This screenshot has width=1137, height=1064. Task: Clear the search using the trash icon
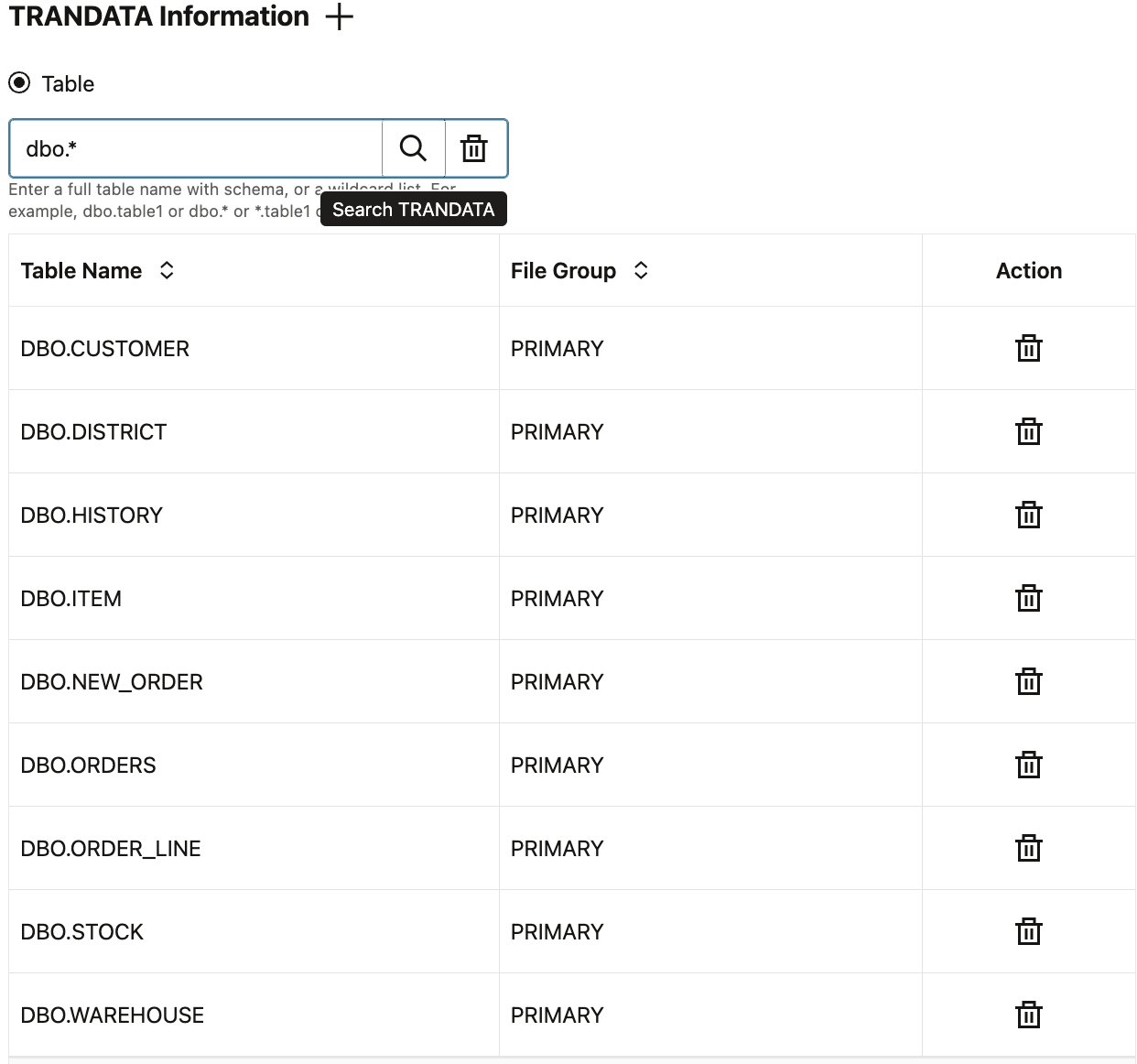[474, 147]
